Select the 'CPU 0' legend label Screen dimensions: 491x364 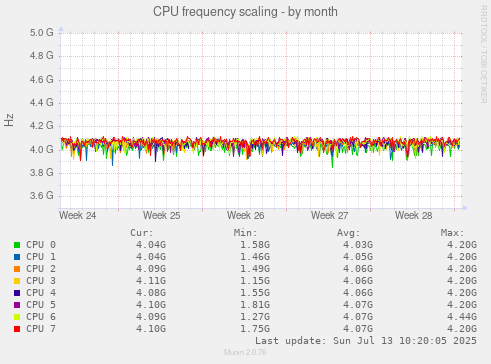[41, 245]
